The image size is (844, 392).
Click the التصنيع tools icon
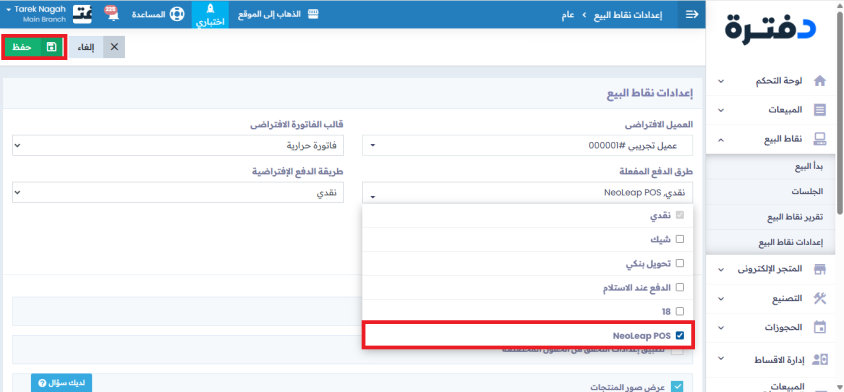(819, 298)
